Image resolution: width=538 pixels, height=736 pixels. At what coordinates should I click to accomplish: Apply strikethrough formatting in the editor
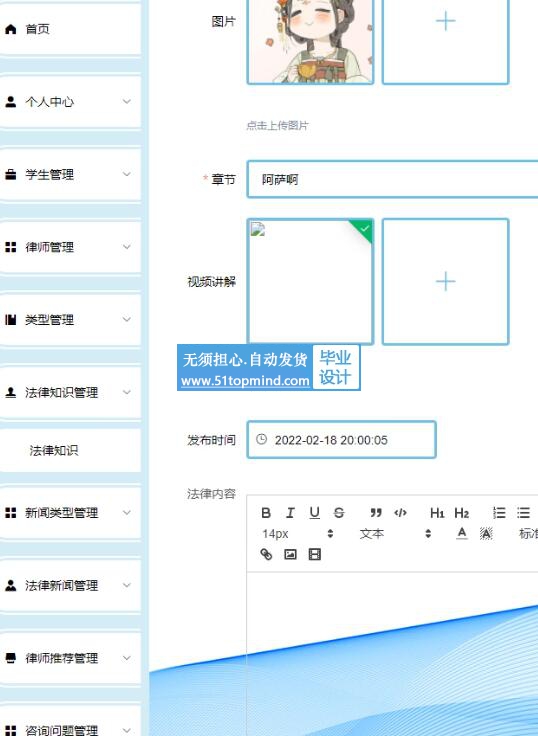338,513
